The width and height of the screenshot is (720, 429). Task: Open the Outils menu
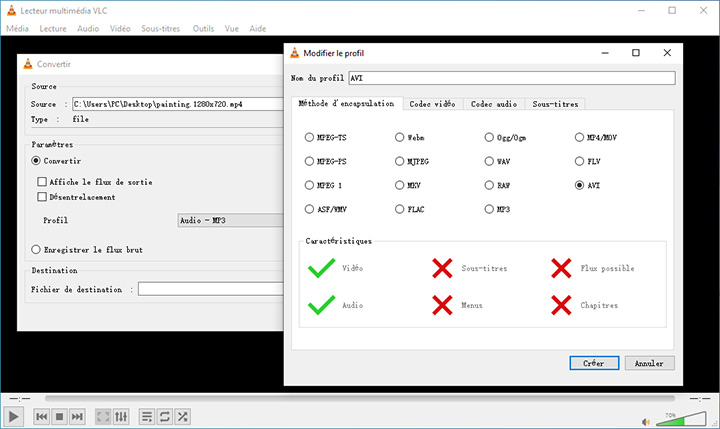pyautogui.click(x=203, y=28)
